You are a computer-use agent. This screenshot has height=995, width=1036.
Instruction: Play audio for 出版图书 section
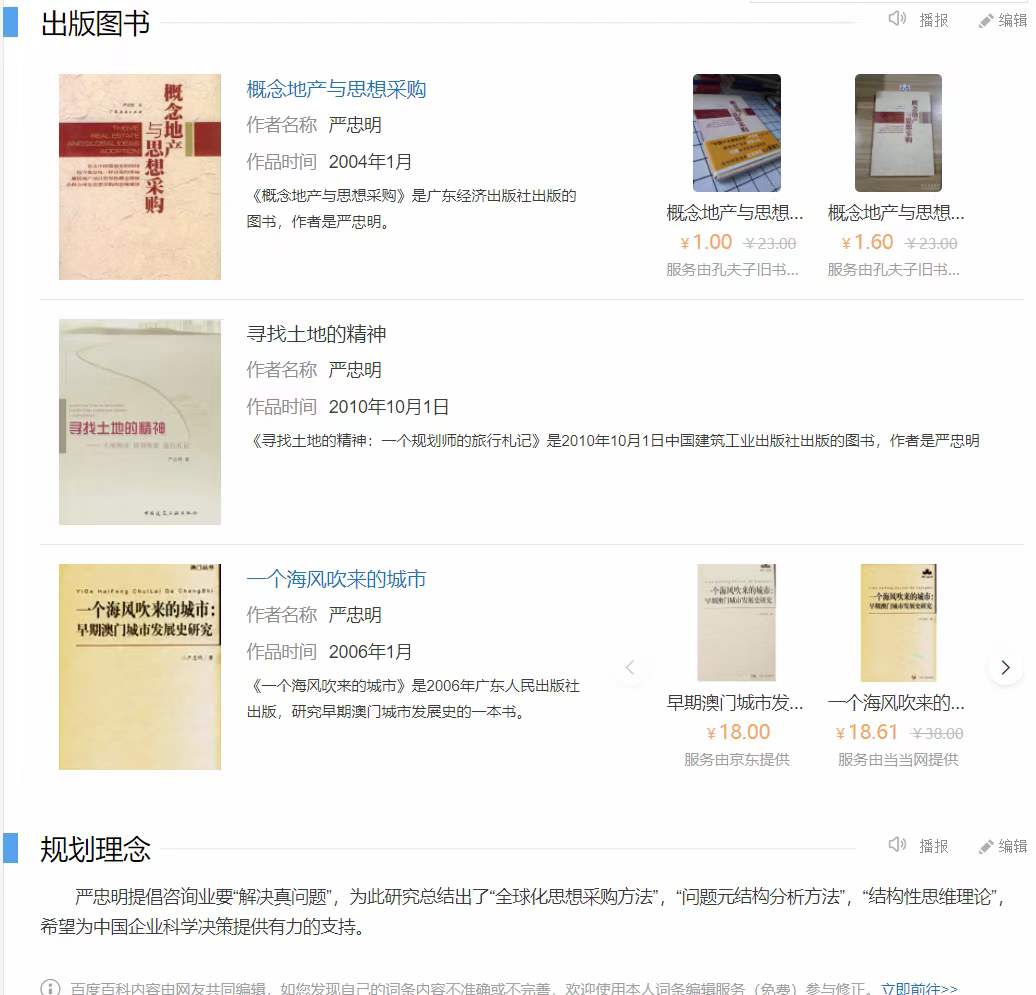918,20
